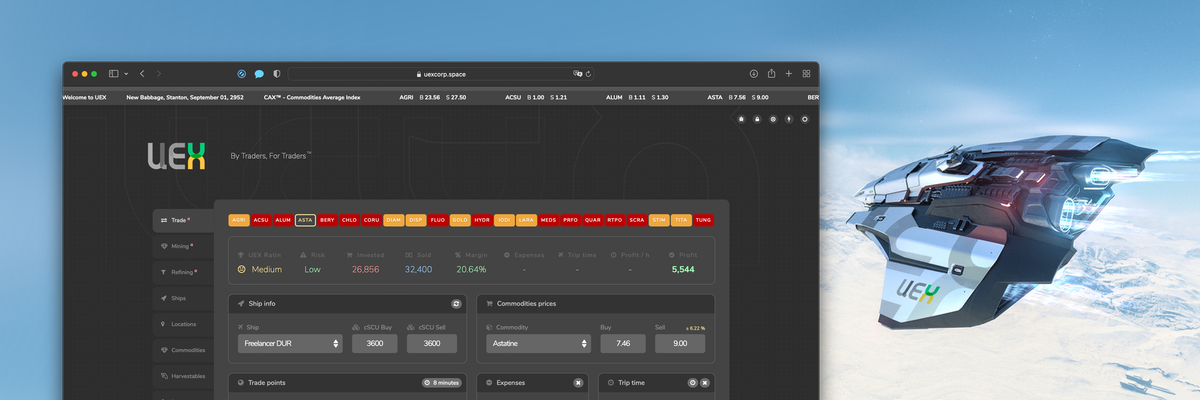Open a new Safari tab
The image size is (1200, 400).
tap(789, 74)
